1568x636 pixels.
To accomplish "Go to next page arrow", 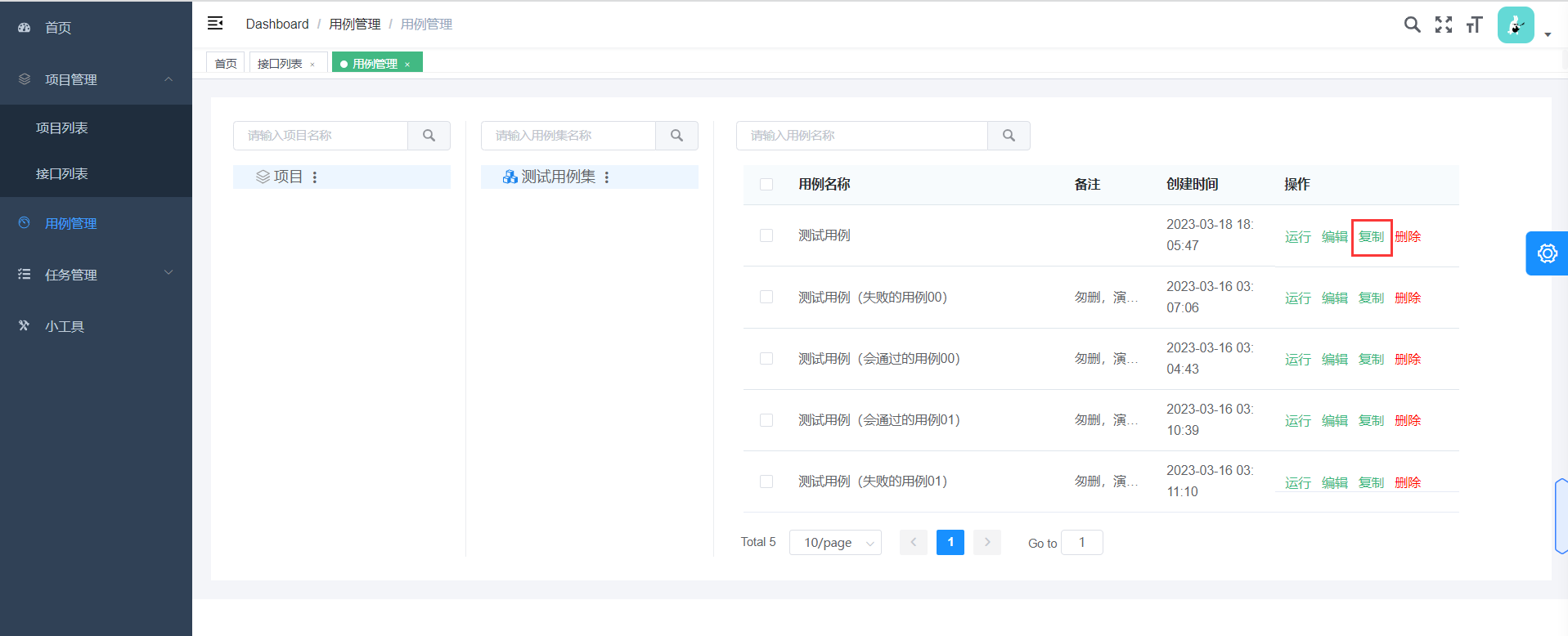I will click(987, 542).
